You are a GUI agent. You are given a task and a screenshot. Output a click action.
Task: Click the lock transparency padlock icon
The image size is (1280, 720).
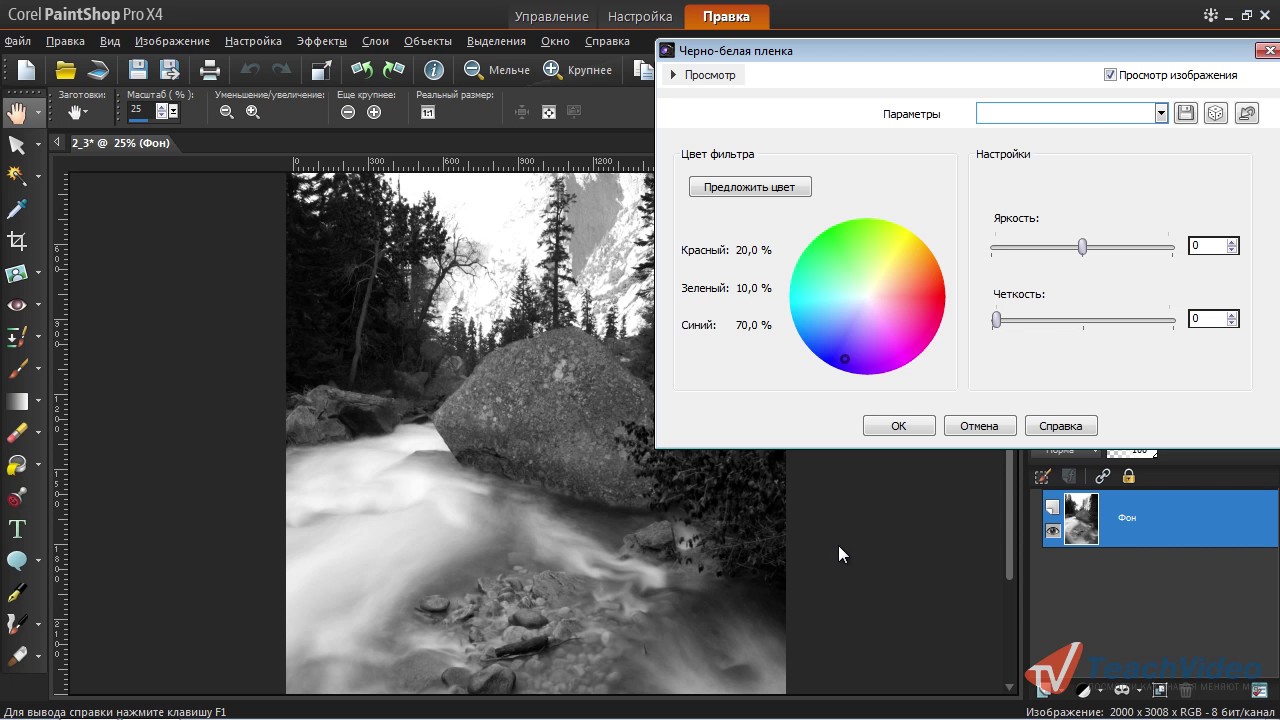(1129, 476)
